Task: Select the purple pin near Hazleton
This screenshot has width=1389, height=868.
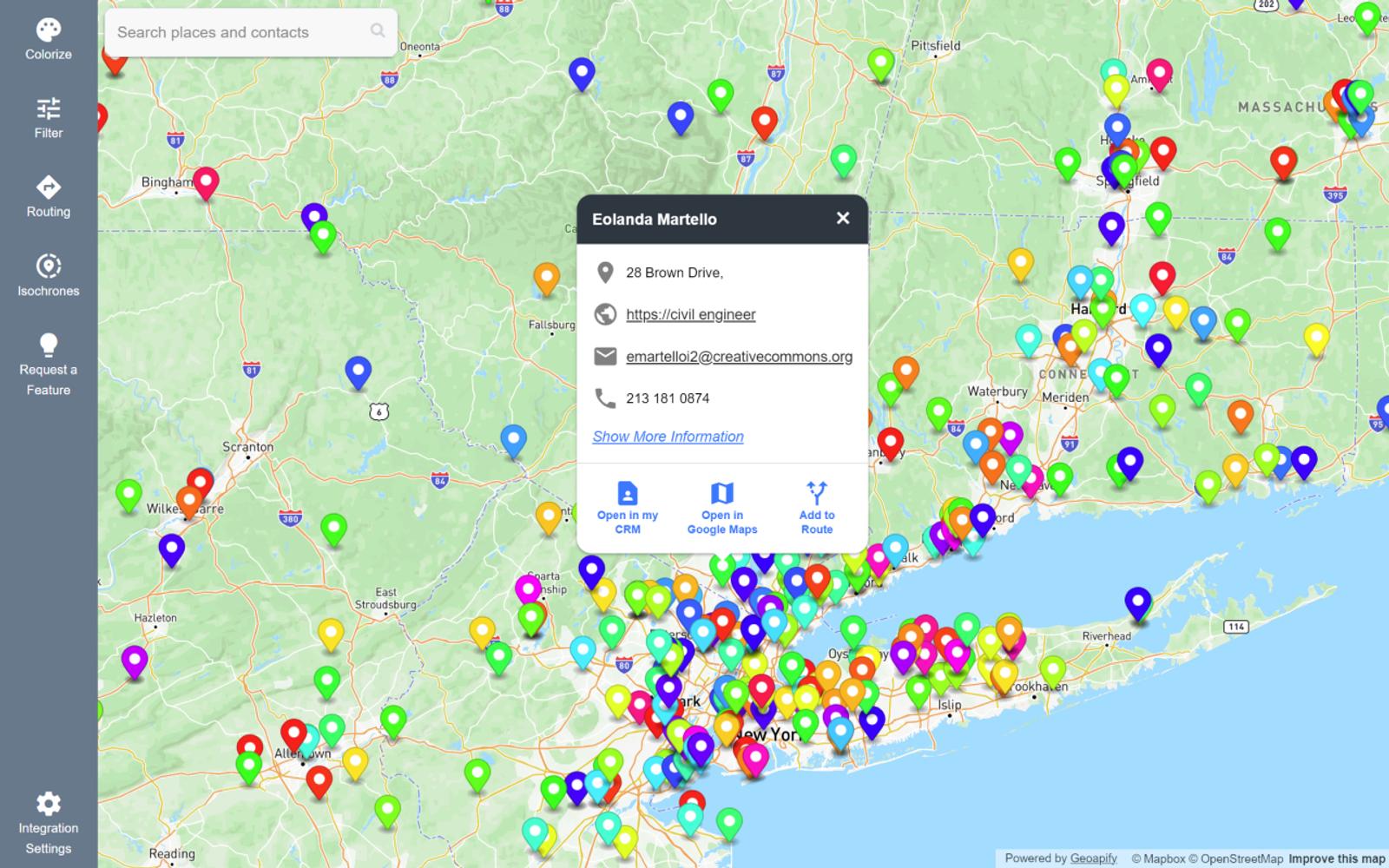Action: click(135, 661)
